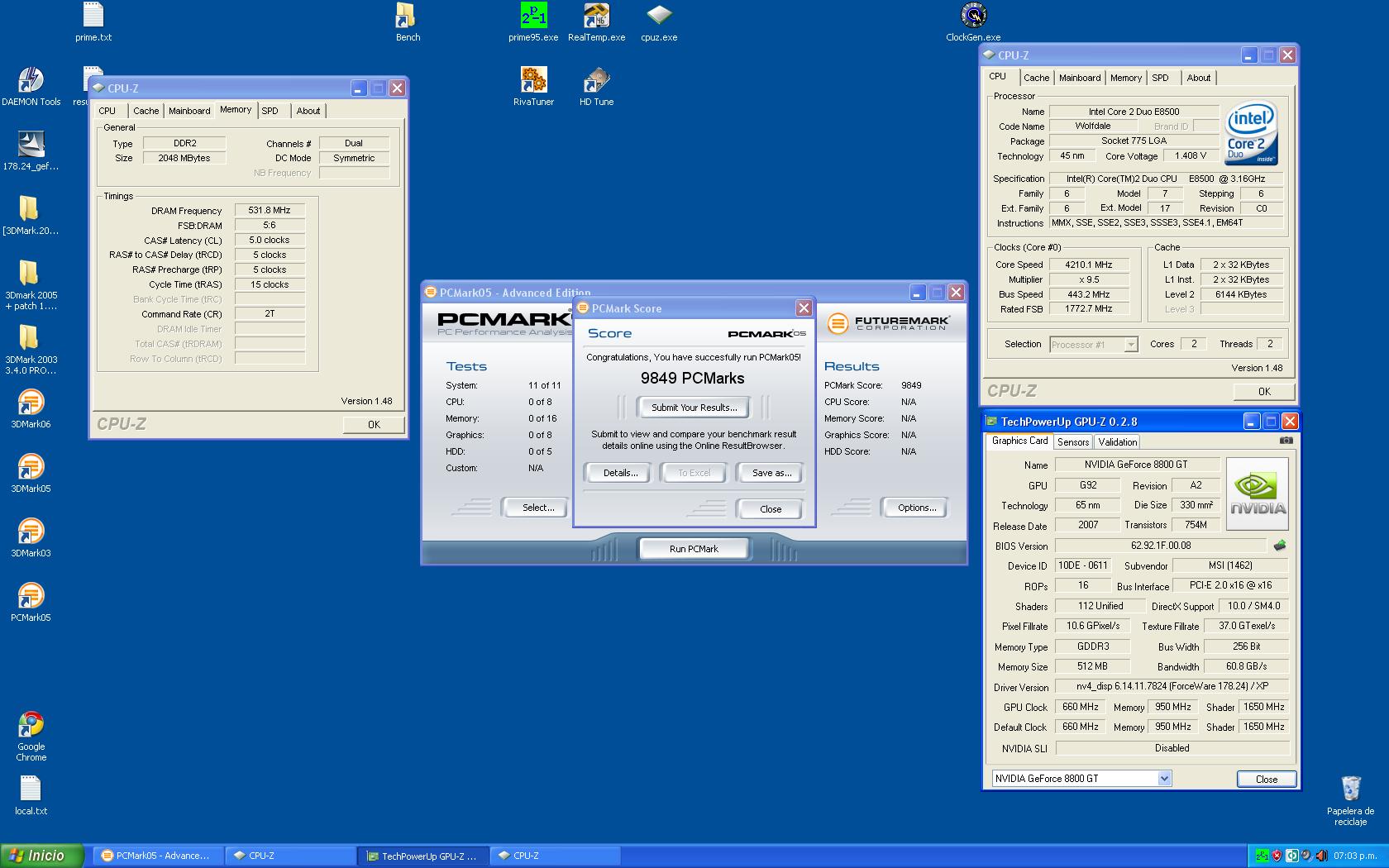1389x868 pixels.
Task: Open Google Chrome desktop icon
Action: coord(31,737)
